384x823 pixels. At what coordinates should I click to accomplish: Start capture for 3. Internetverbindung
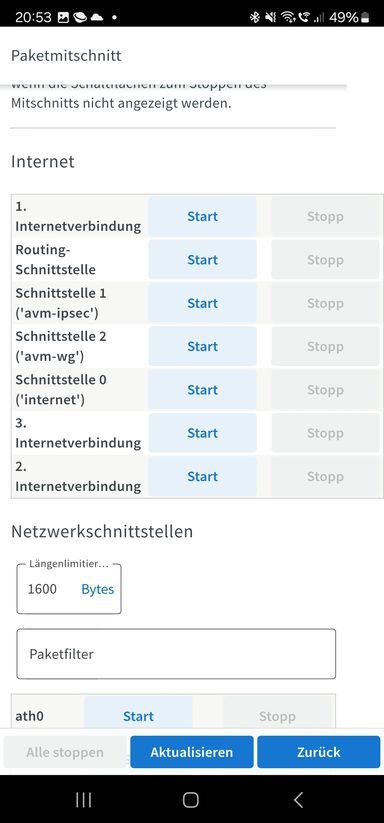pos(202,433)
